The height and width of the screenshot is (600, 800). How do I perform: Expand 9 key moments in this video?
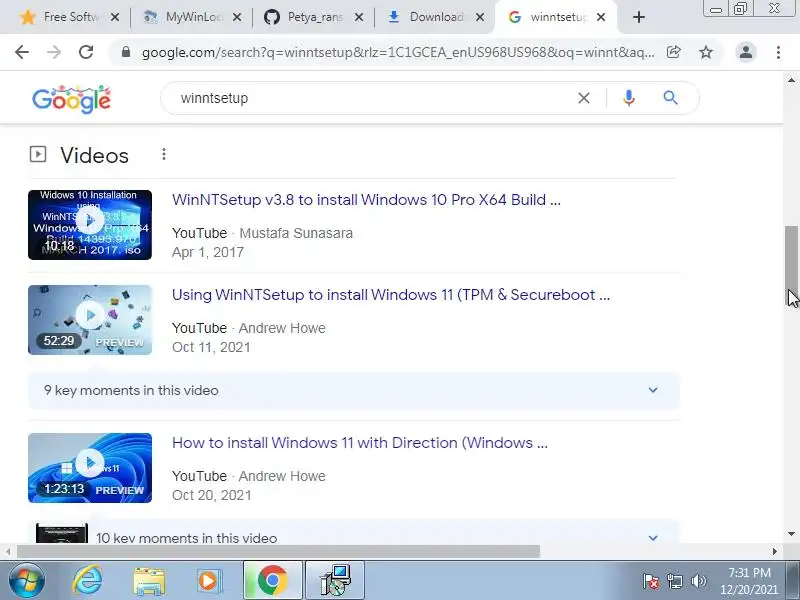[x=354, y=390]
